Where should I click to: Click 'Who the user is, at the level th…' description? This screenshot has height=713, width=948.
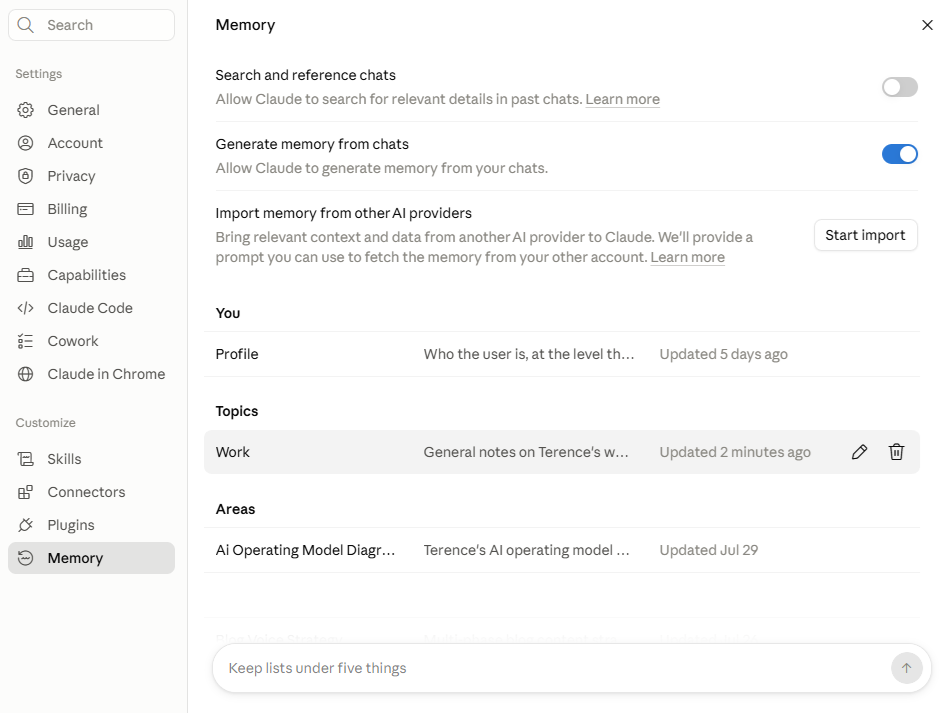528,354
